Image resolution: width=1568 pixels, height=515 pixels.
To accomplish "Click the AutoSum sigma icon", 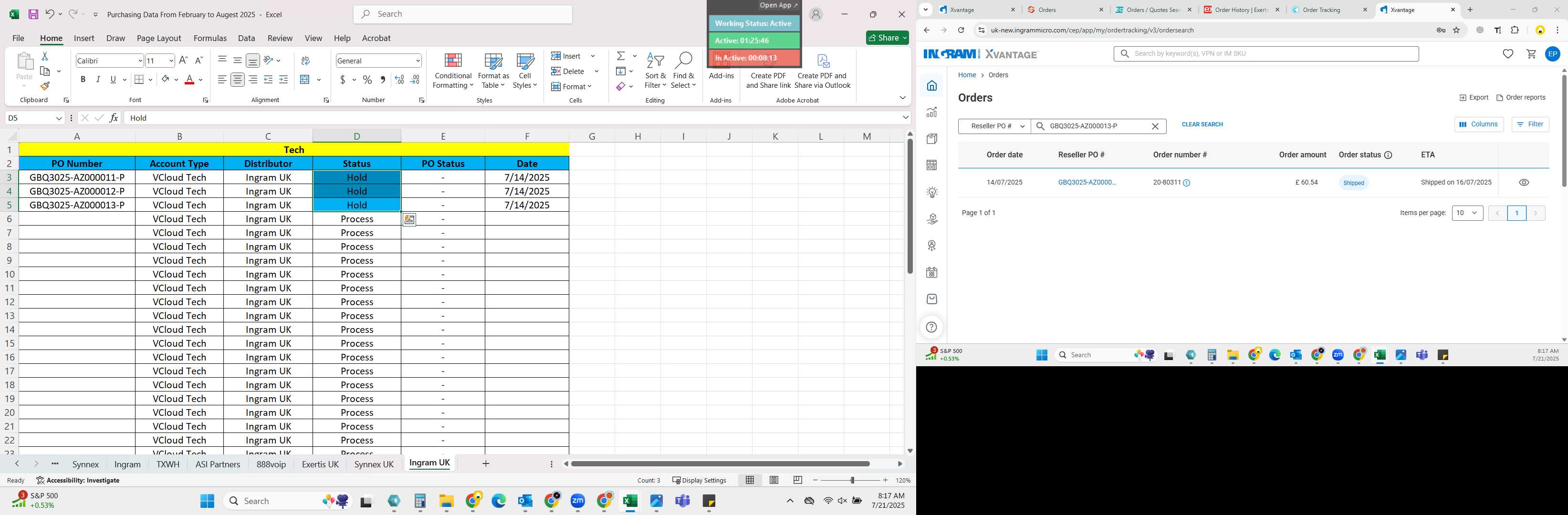I will 621,56.
